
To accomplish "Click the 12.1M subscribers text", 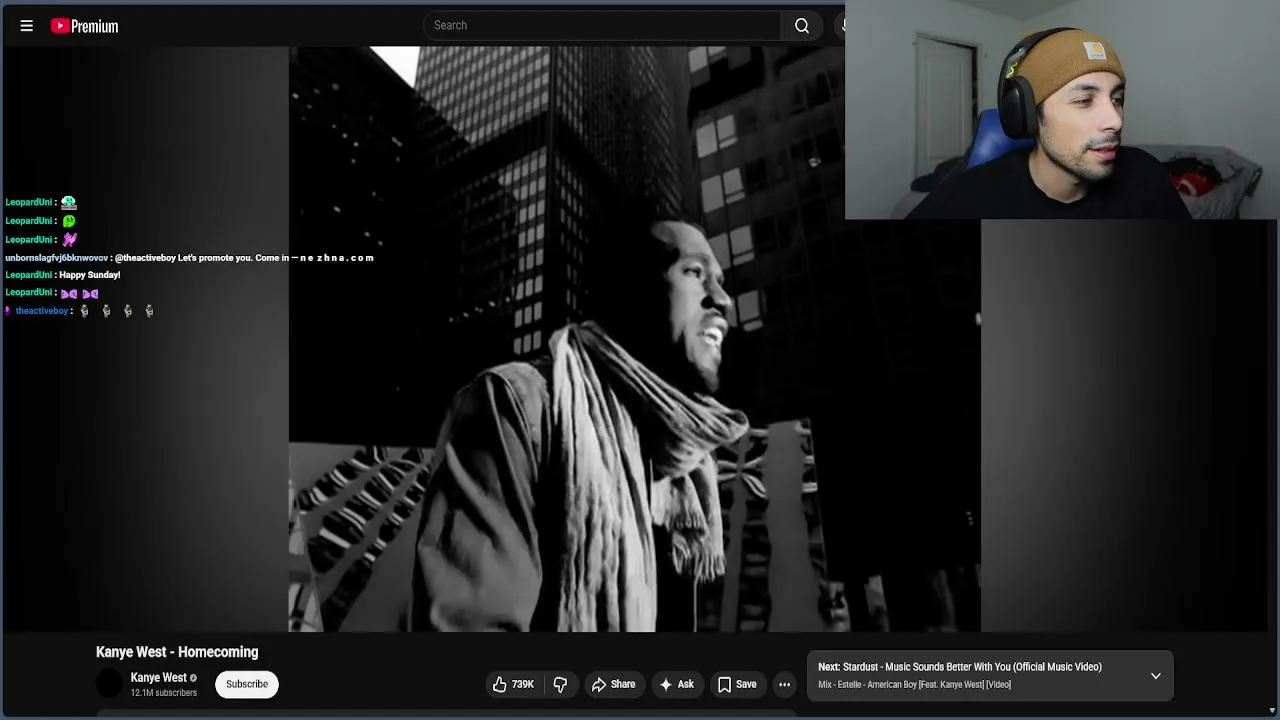I will click(164, 693).
